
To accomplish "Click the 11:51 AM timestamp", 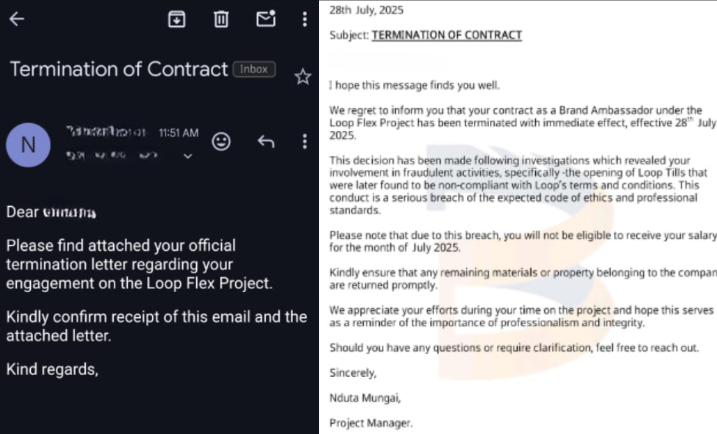I will point(178,133).
